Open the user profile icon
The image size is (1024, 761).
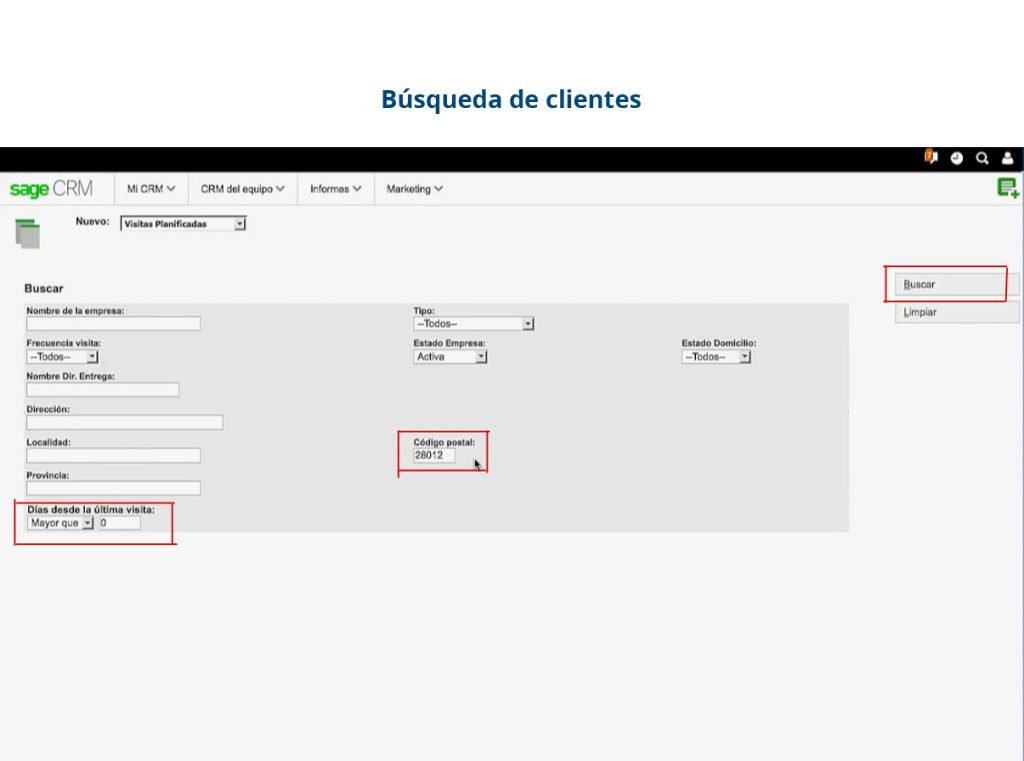[x=1007, y=158]
